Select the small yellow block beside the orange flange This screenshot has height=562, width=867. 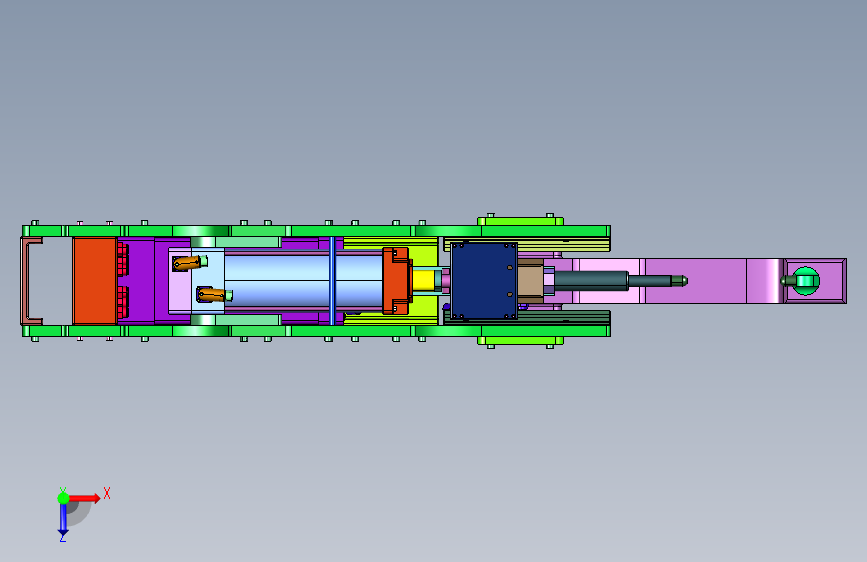424,280
